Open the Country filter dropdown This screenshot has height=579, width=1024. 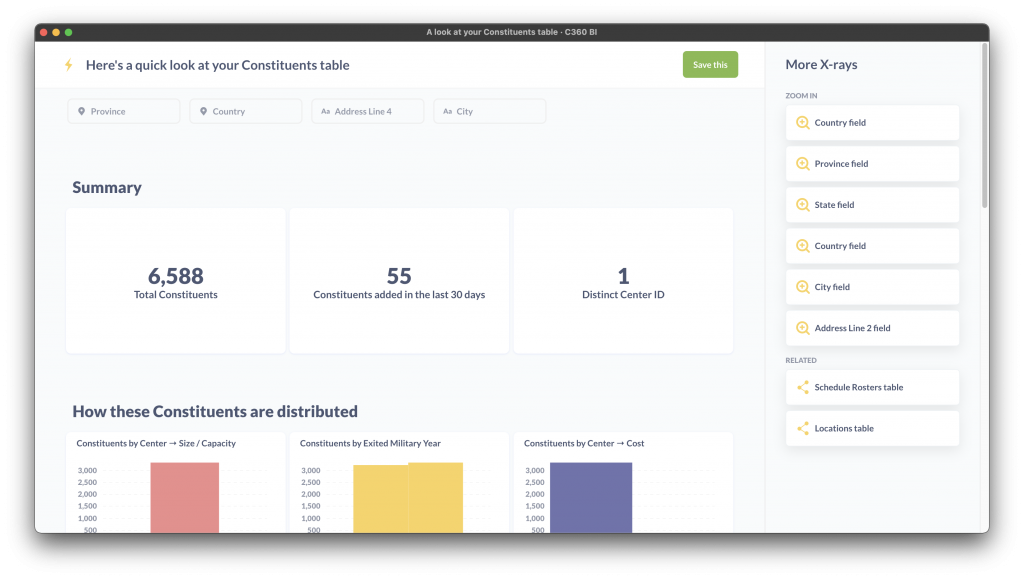(x=245, y=111)
